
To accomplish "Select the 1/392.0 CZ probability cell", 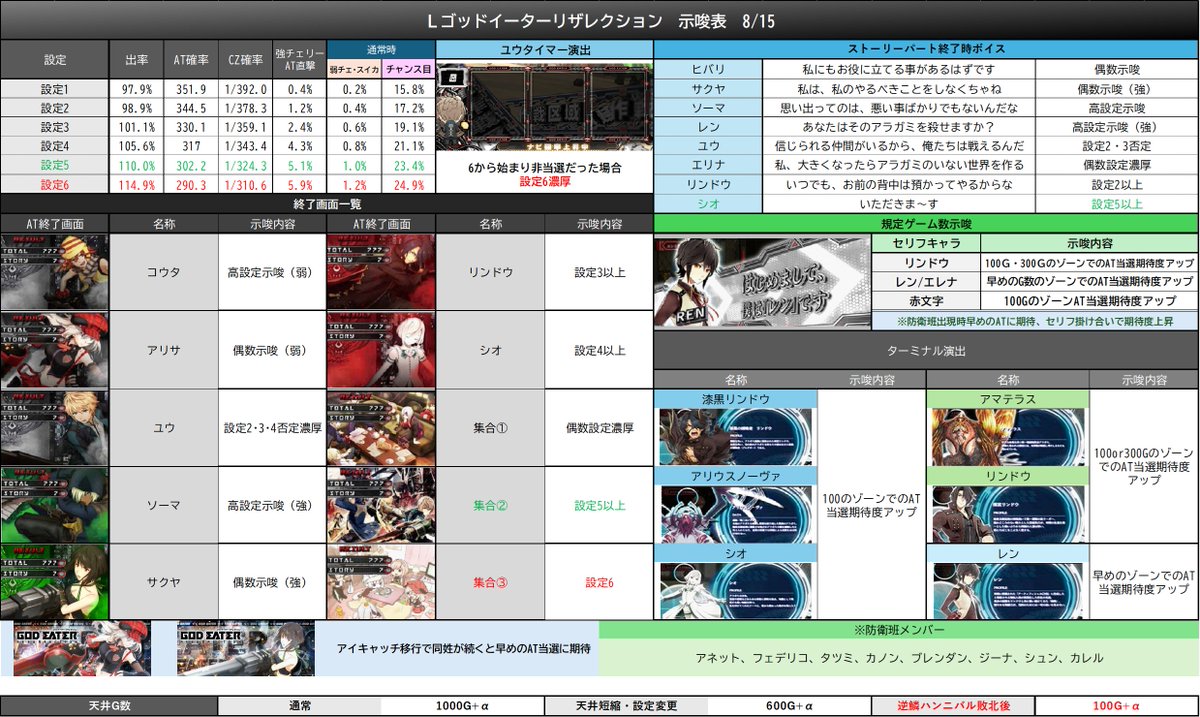I will click(245, 89).
